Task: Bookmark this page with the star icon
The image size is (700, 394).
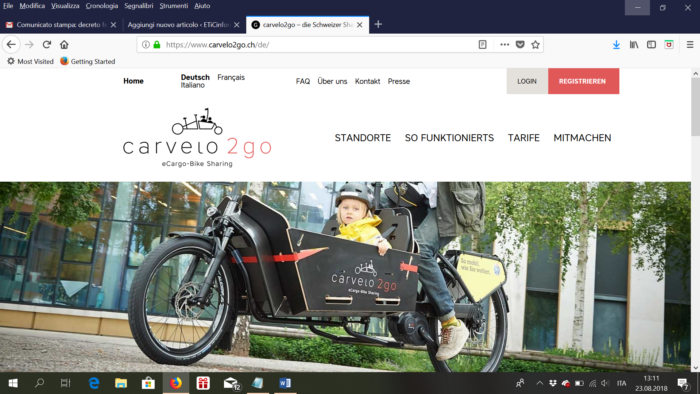Action: (x=535, y=45)
